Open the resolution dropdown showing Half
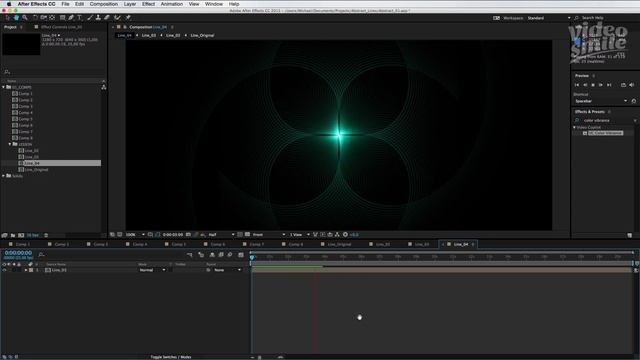This screenshot has height=360, width=640. [221, 235]
